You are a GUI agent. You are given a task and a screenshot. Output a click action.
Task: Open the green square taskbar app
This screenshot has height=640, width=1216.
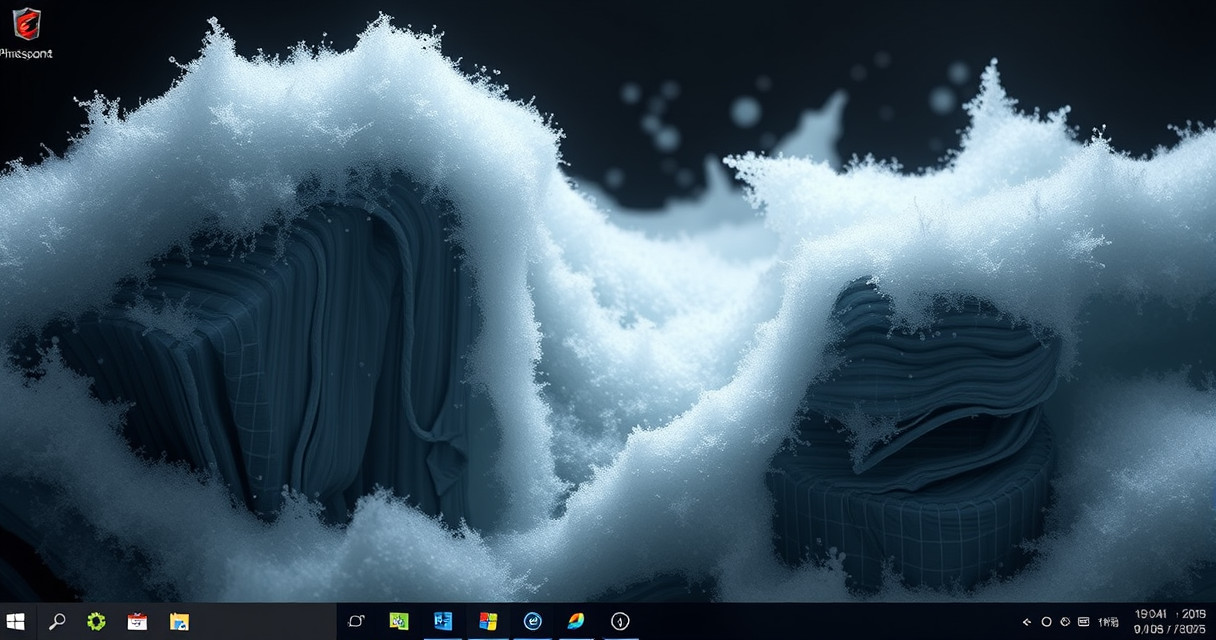(x=399, y=621)
